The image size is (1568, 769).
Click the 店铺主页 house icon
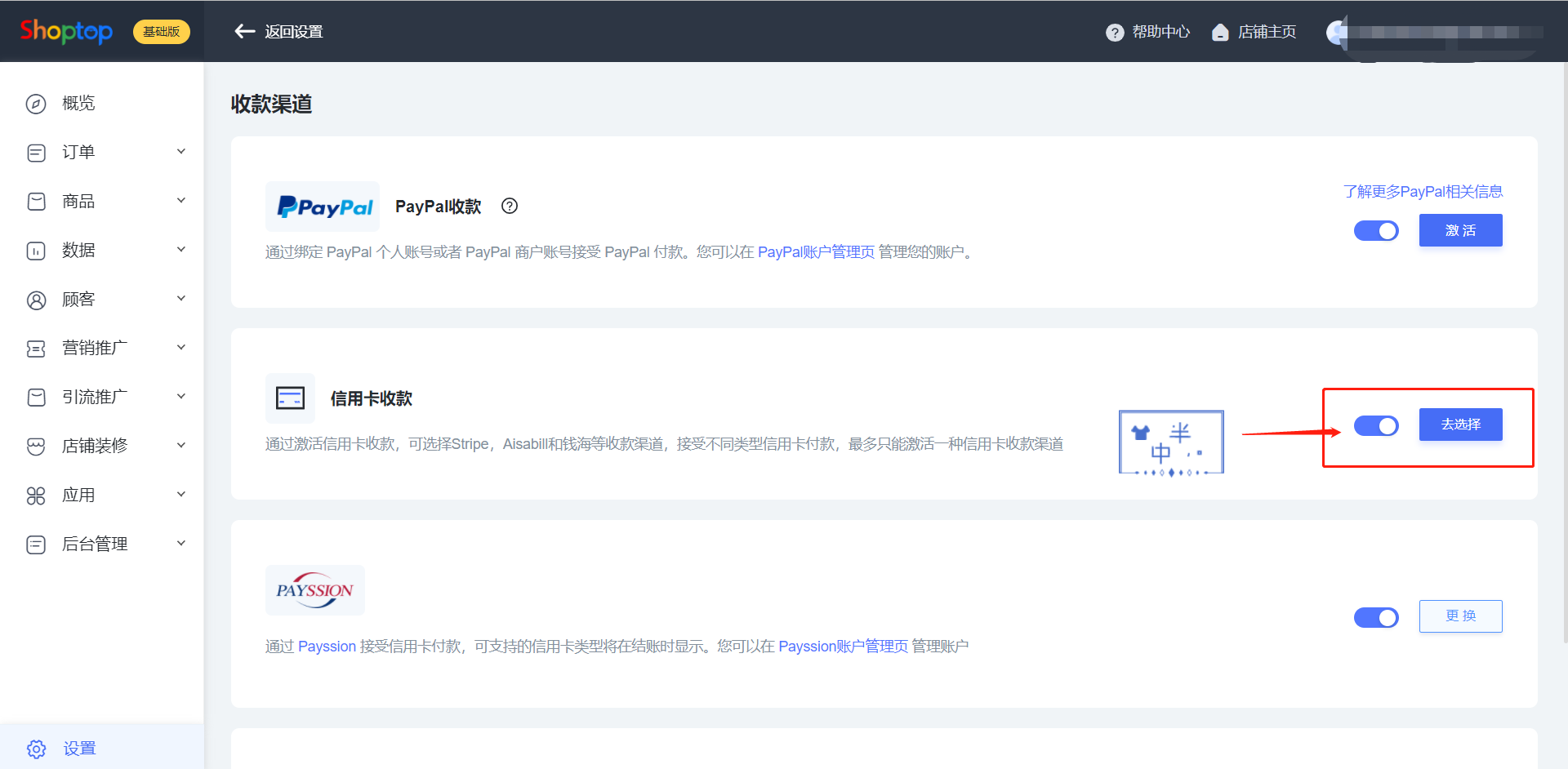(1220, 32)
